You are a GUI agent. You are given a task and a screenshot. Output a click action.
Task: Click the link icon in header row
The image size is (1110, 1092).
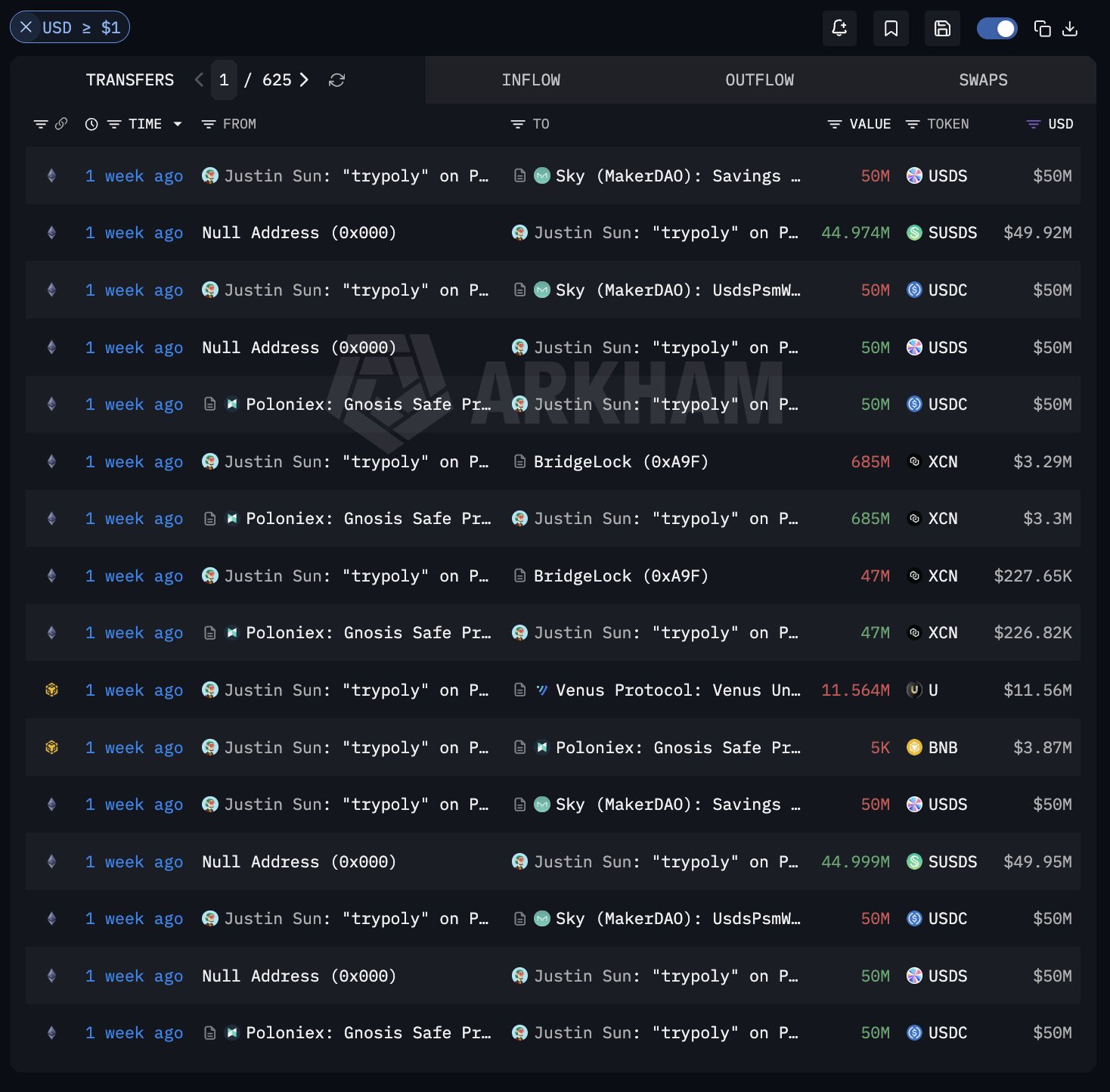tap(61, 123)
